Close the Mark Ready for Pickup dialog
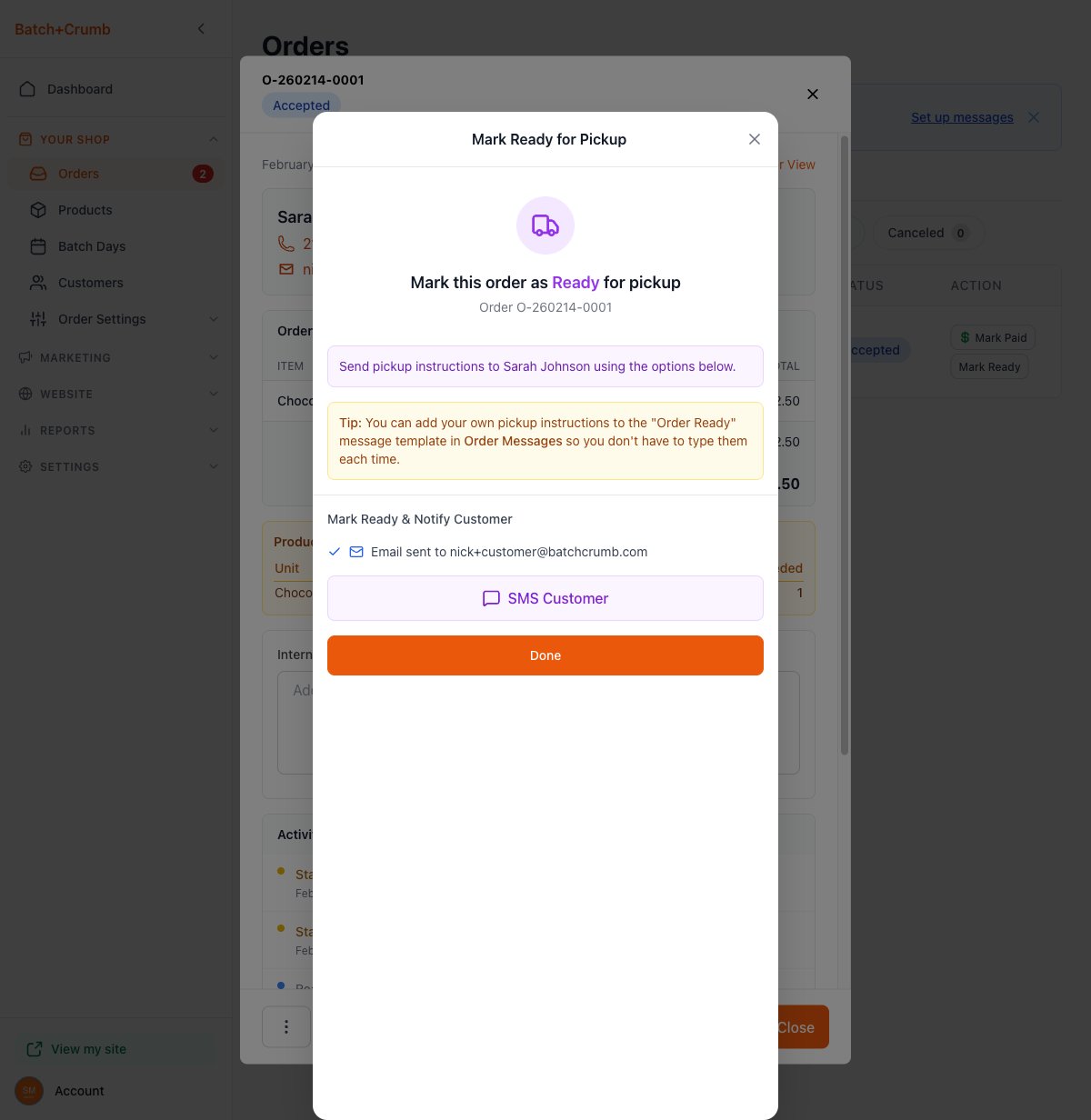This screenshot has height=1120, width=1091. coord(755,139)
